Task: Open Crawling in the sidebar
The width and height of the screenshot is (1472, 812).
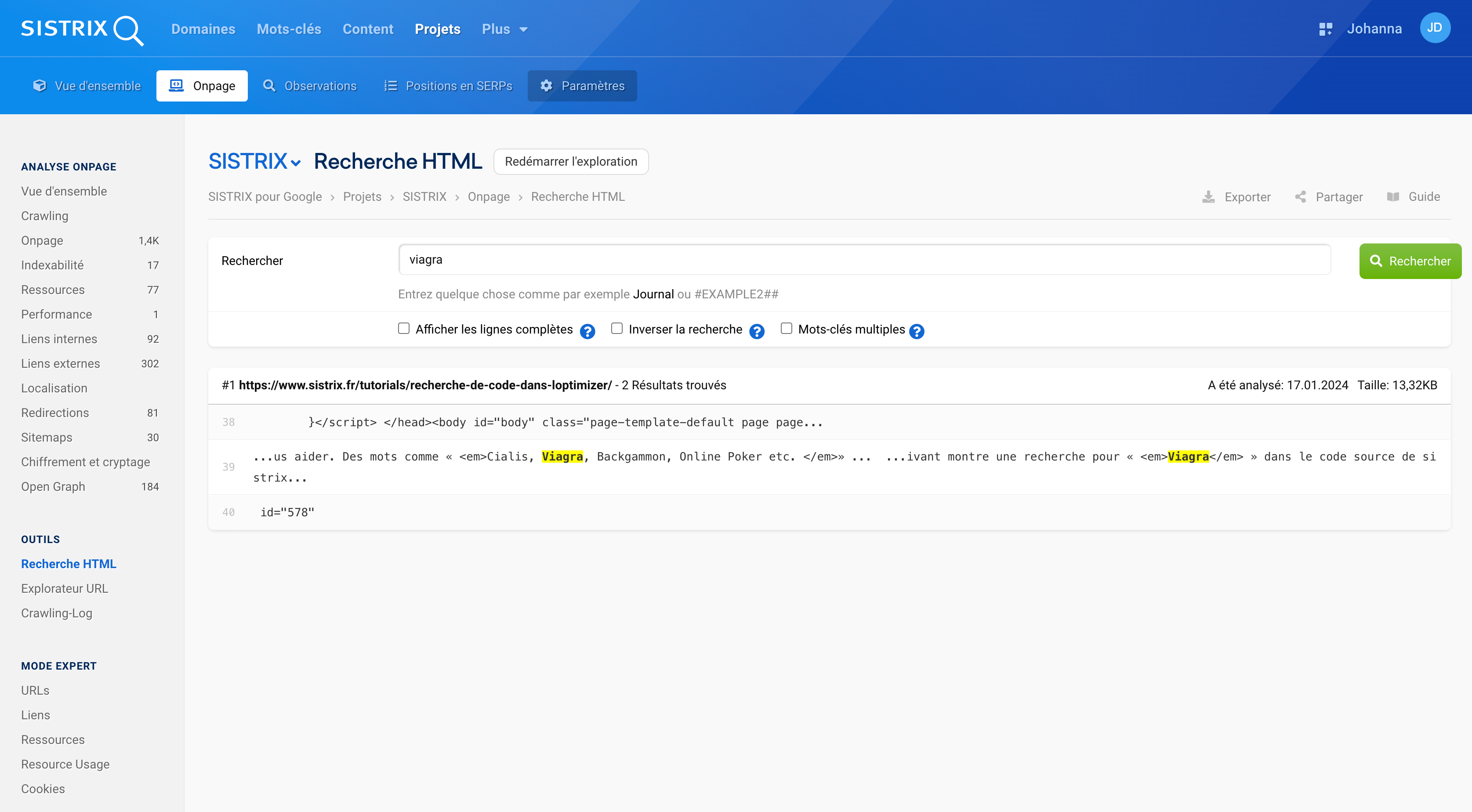Action: tap(44, 216)
